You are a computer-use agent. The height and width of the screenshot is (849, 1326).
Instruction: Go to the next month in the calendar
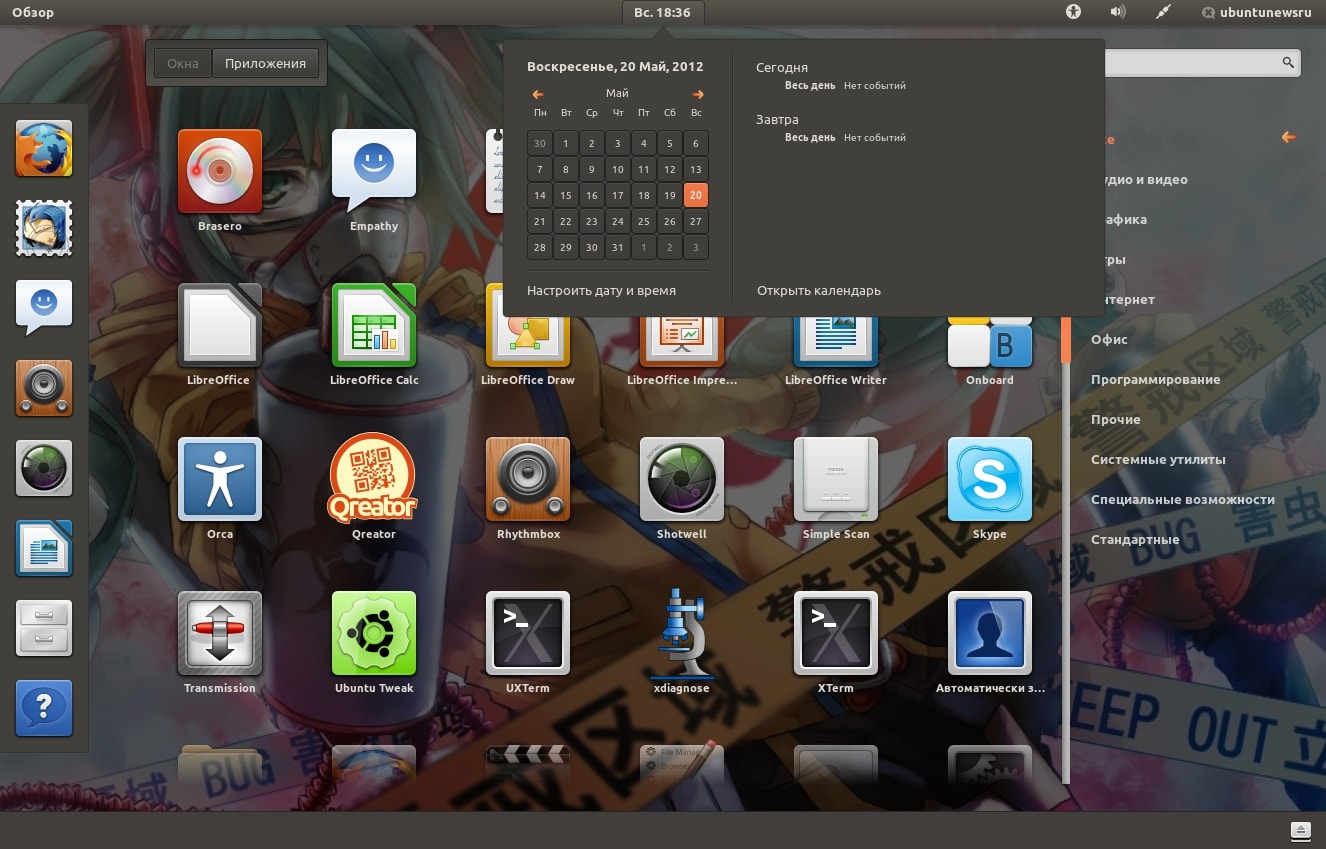tap(698, 95)
